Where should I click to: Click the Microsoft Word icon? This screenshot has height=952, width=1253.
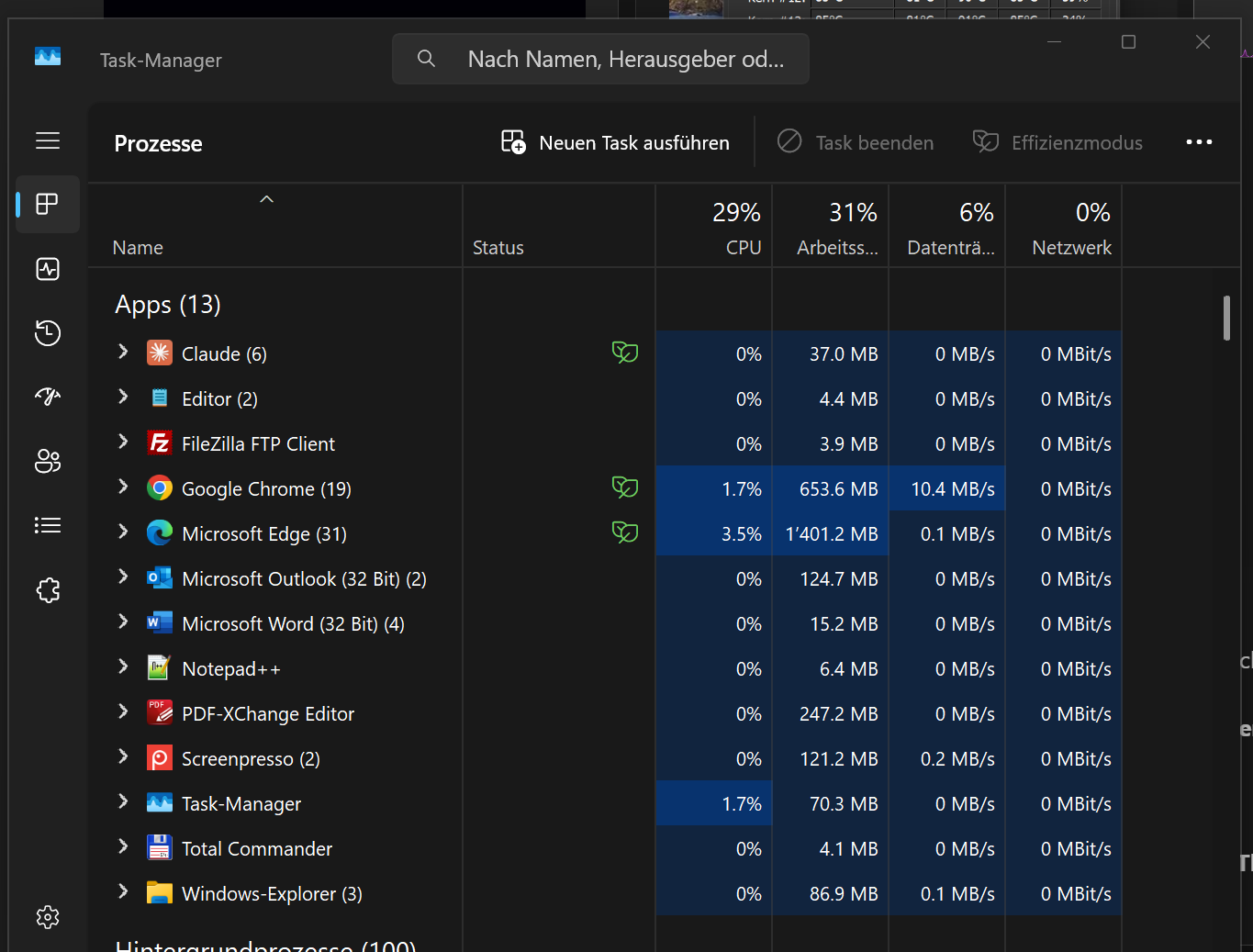[160, 622]
